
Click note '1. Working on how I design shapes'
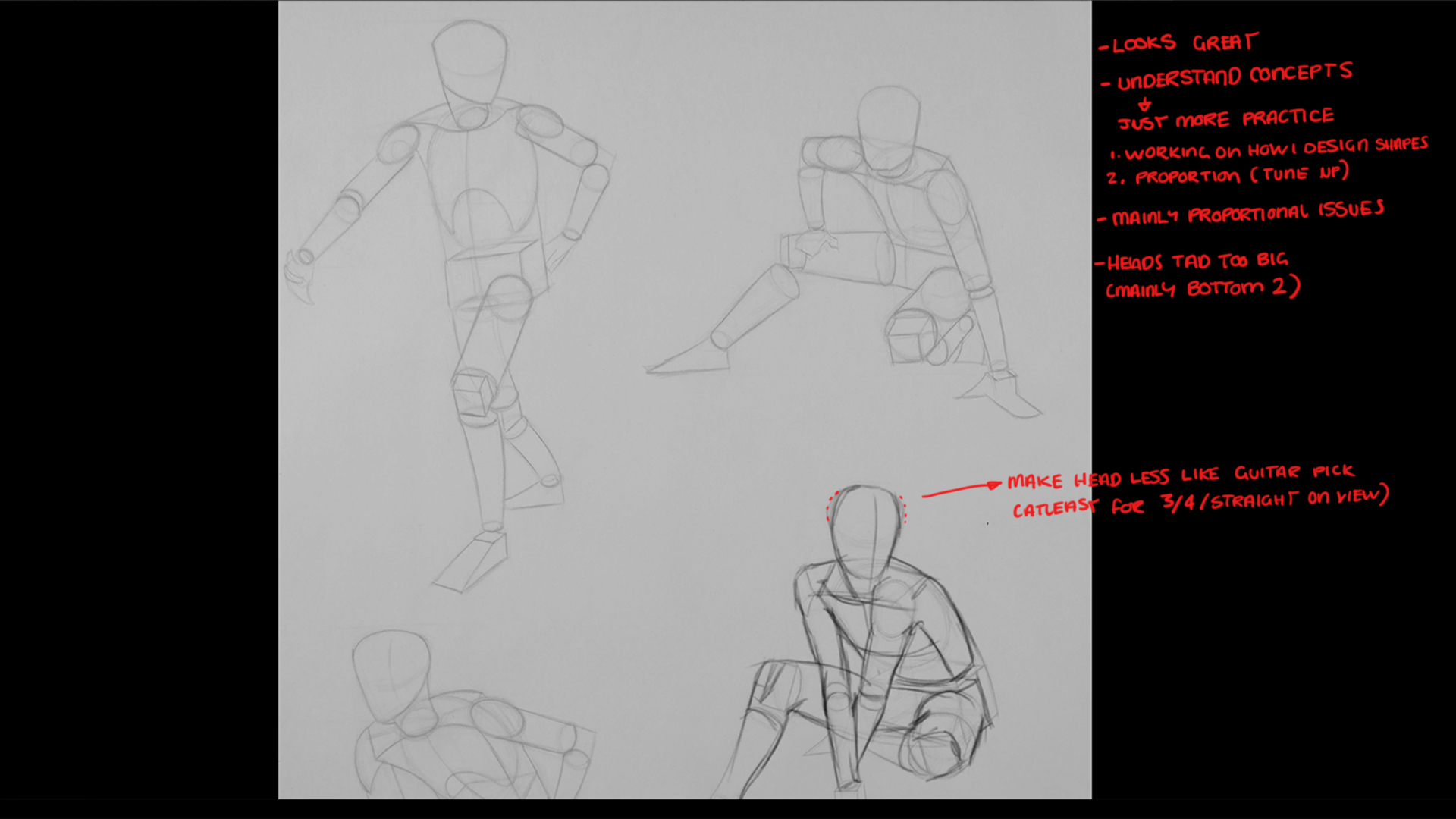pyautogui.click(x=1268, y=149)
